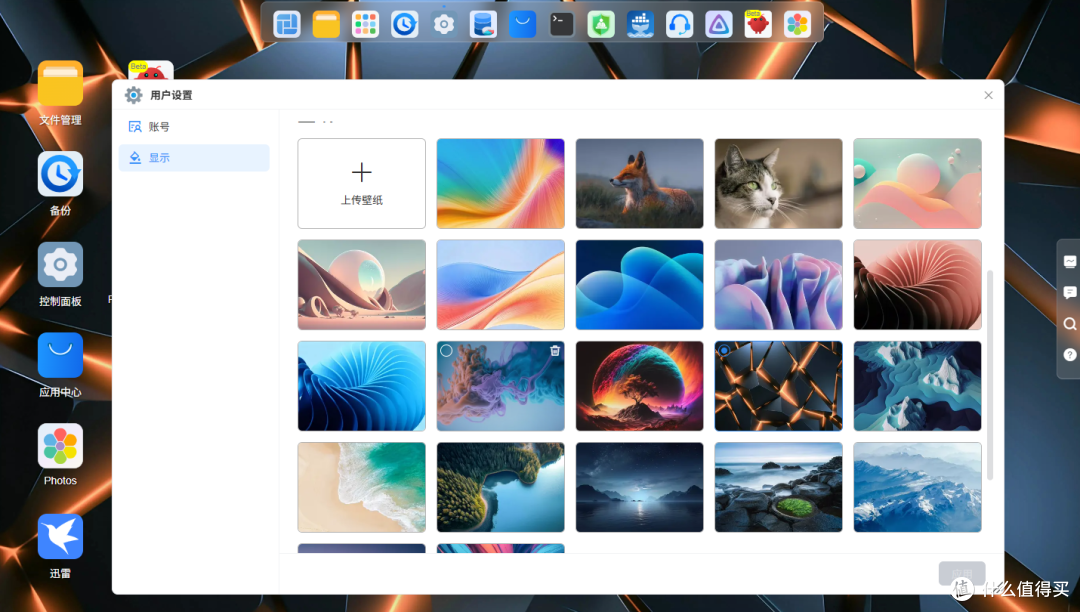Choose the blue fan spiral wallpaper
This screenshot has height=612, width=1080.
click(362, 386)
